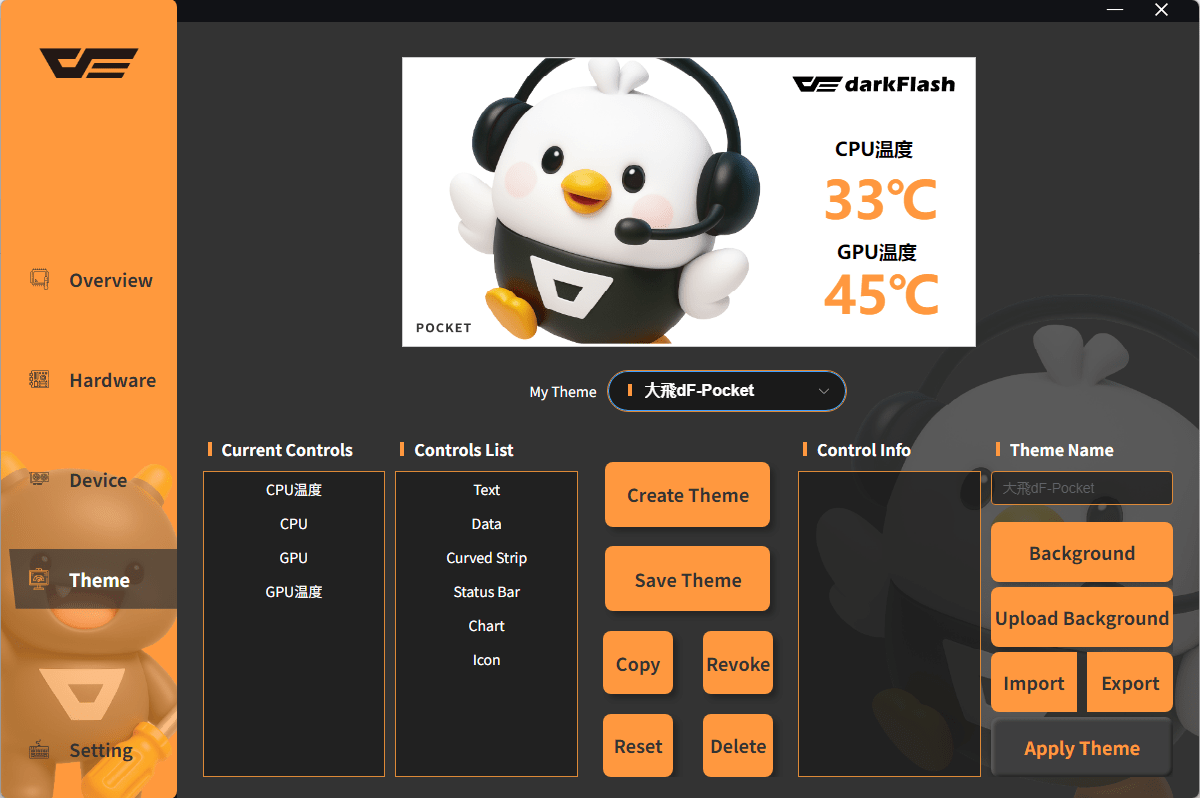The width and height of the screenshot is (1200, 798).
Task: Select the Theme sidebar item
Action: 93,579
